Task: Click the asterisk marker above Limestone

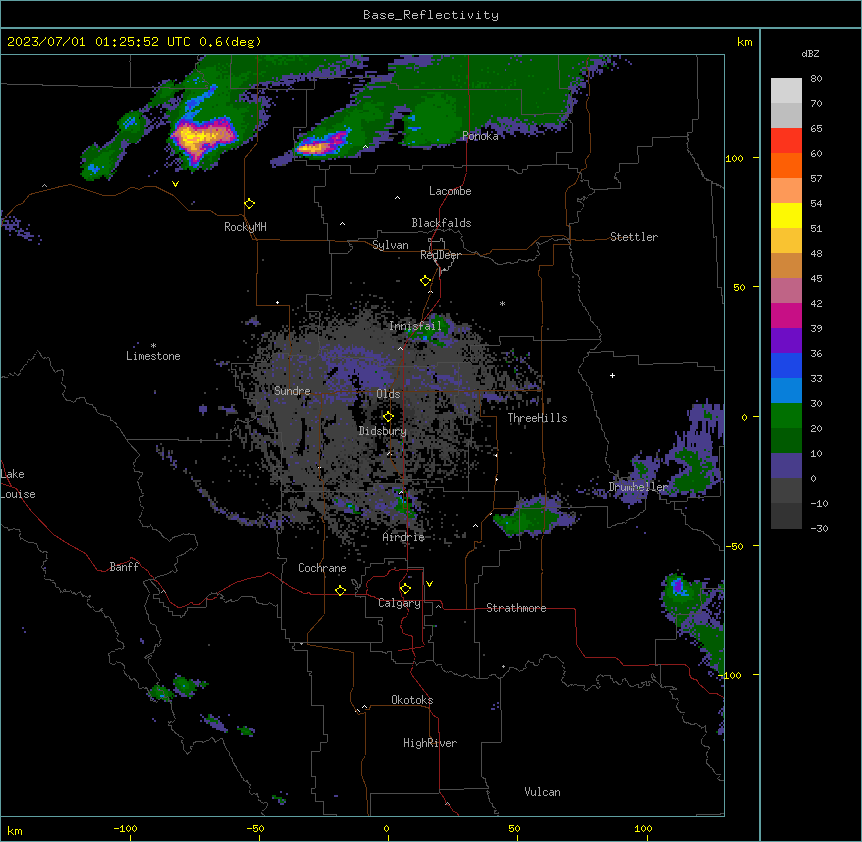Action: 153,346
